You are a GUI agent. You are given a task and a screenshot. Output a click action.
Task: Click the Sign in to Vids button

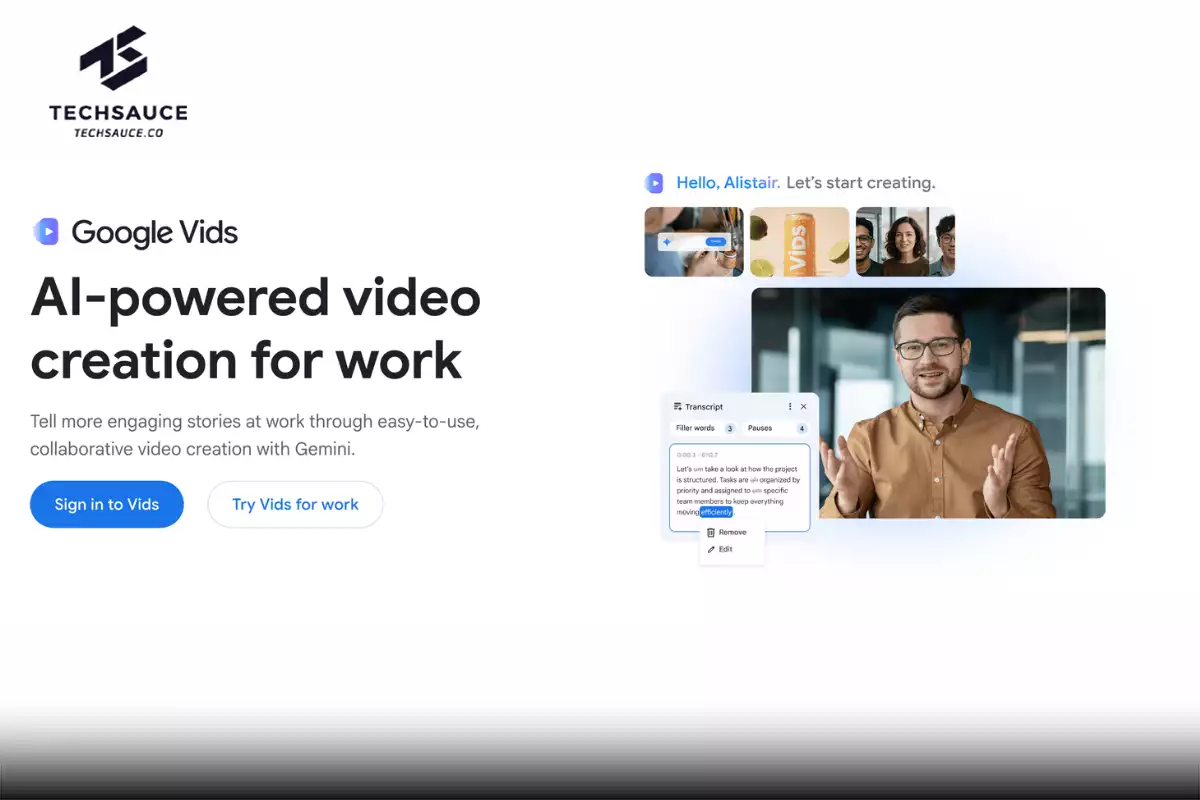(107, 504)
